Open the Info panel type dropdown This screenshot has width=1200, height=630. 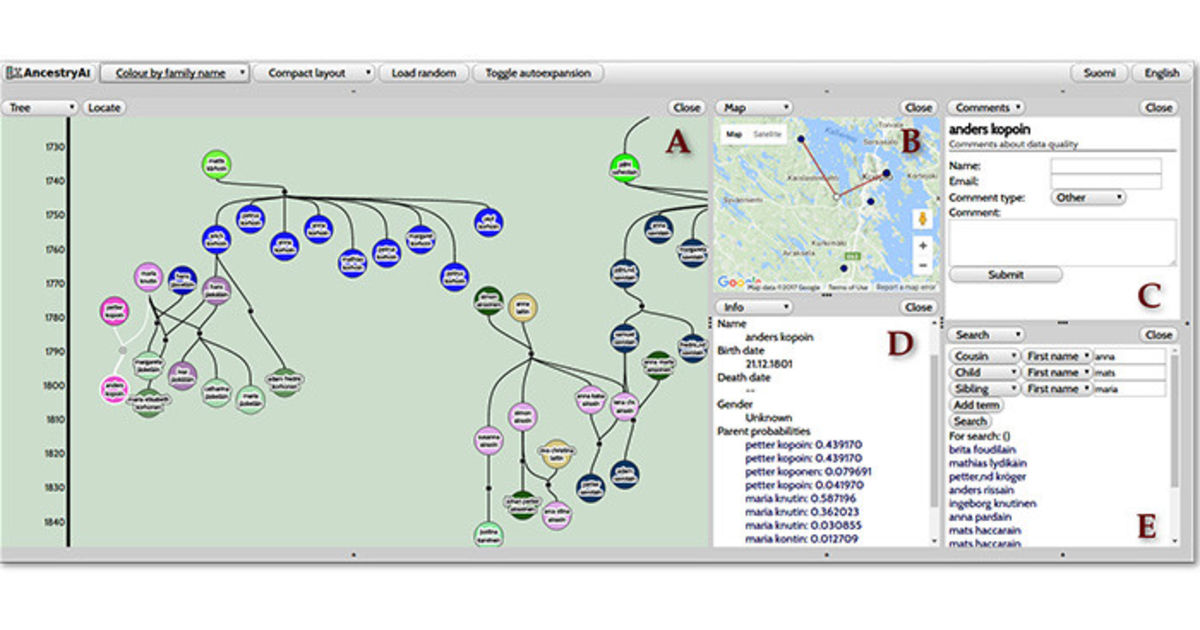click(754, 307)
